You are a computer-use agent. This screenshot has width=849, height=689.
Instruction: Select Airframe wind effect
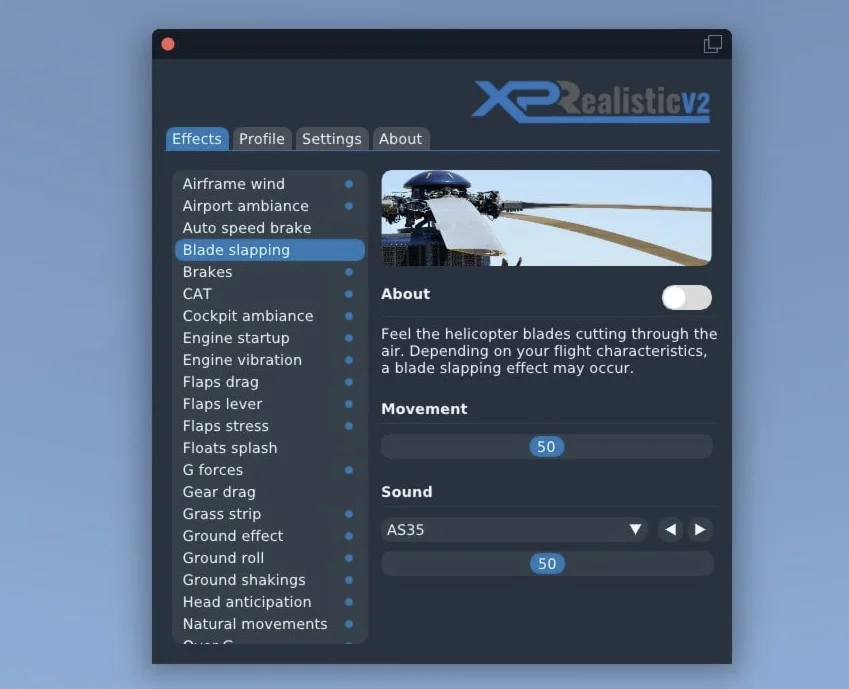click(x=270, y=184)
